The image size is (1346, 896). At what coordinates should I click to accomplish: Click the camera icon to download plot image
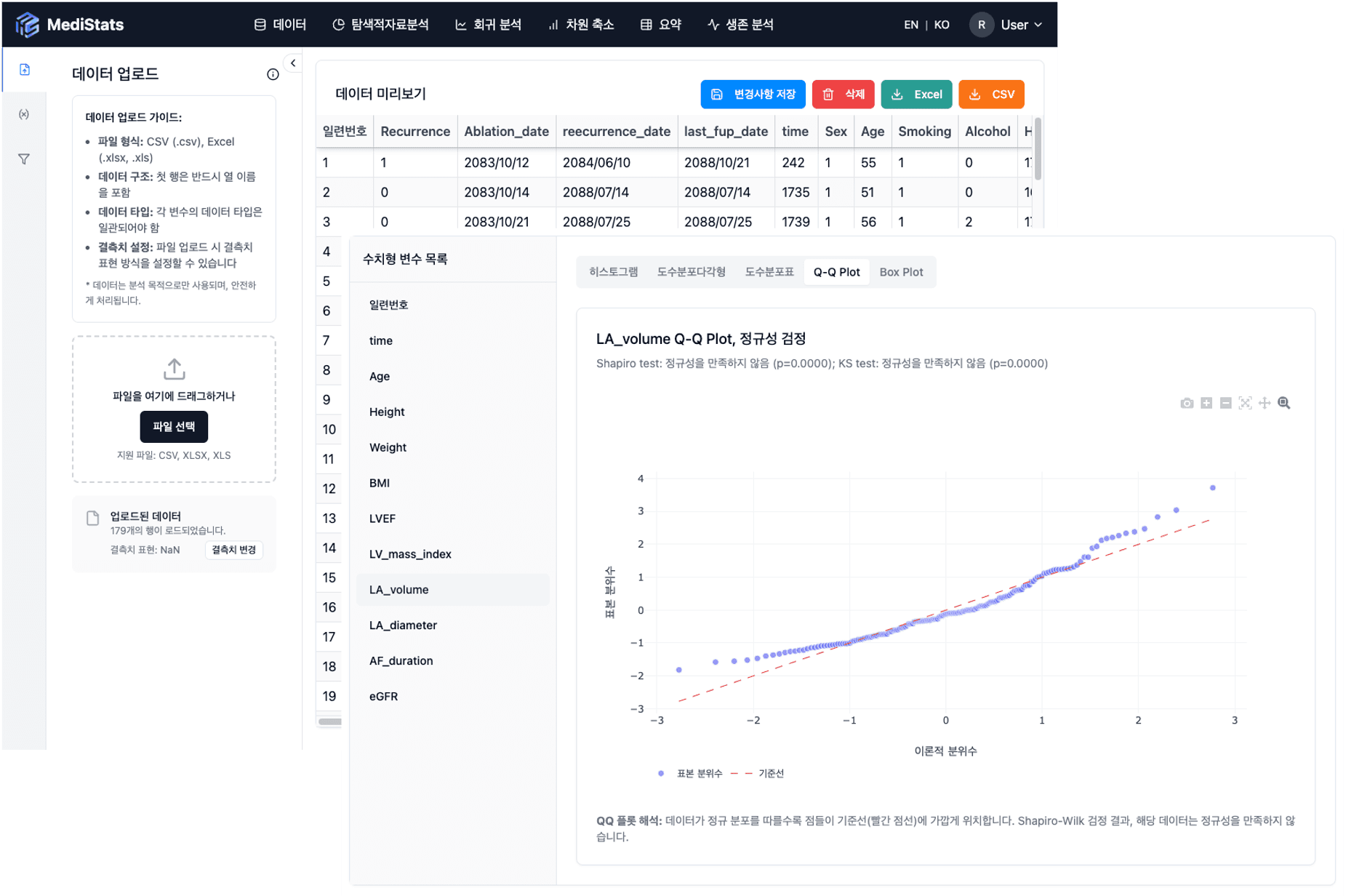(1187, 403)
